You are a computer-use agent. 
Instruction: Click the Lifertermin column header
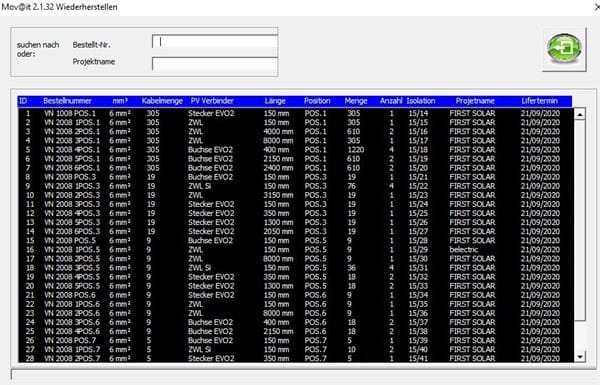pyautogui.click(x=539, y=101)
